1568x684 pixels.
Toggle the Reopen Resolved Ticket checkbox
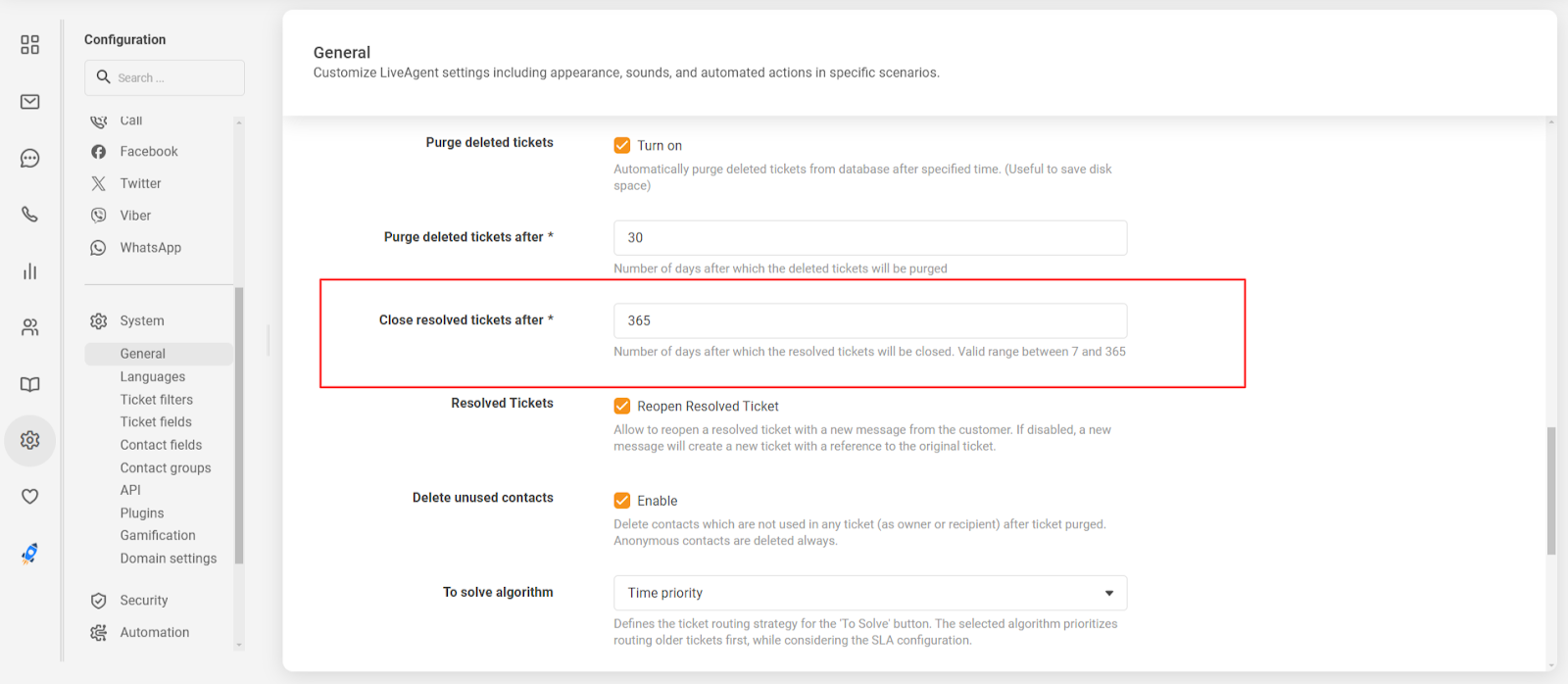coord(622,407)
